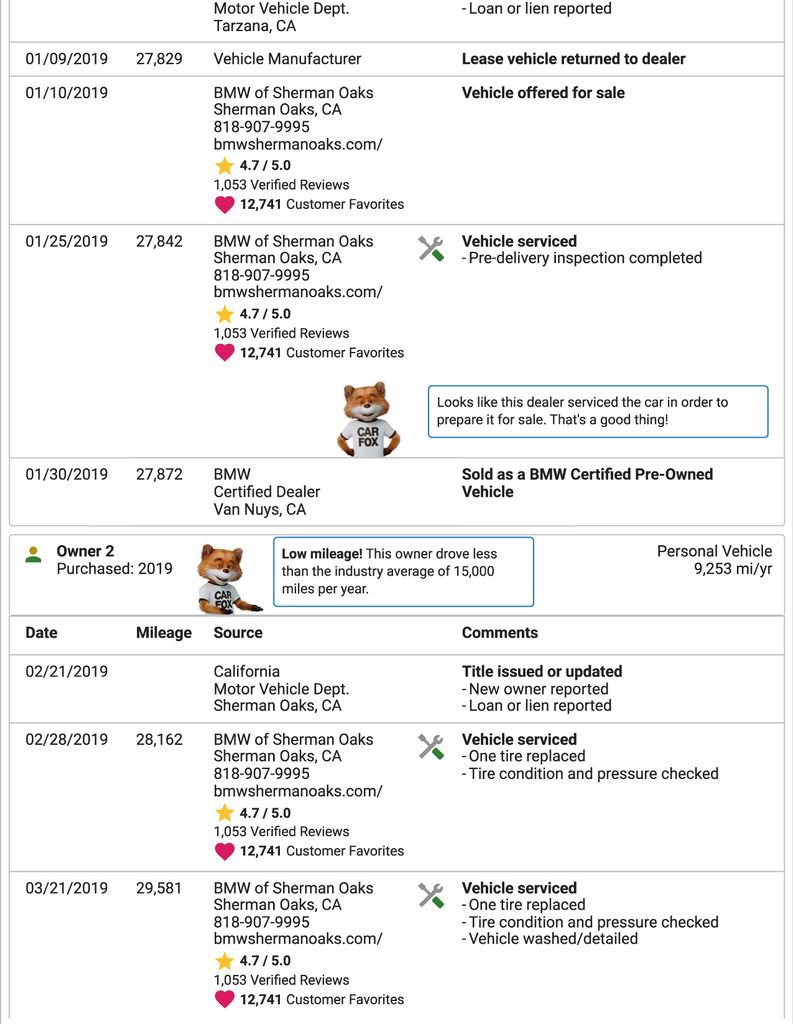
Task: Open 1,053 Verified Reviews in the 01/10/2019 entry
Action: pyautogui.click(x=281, y=185)
